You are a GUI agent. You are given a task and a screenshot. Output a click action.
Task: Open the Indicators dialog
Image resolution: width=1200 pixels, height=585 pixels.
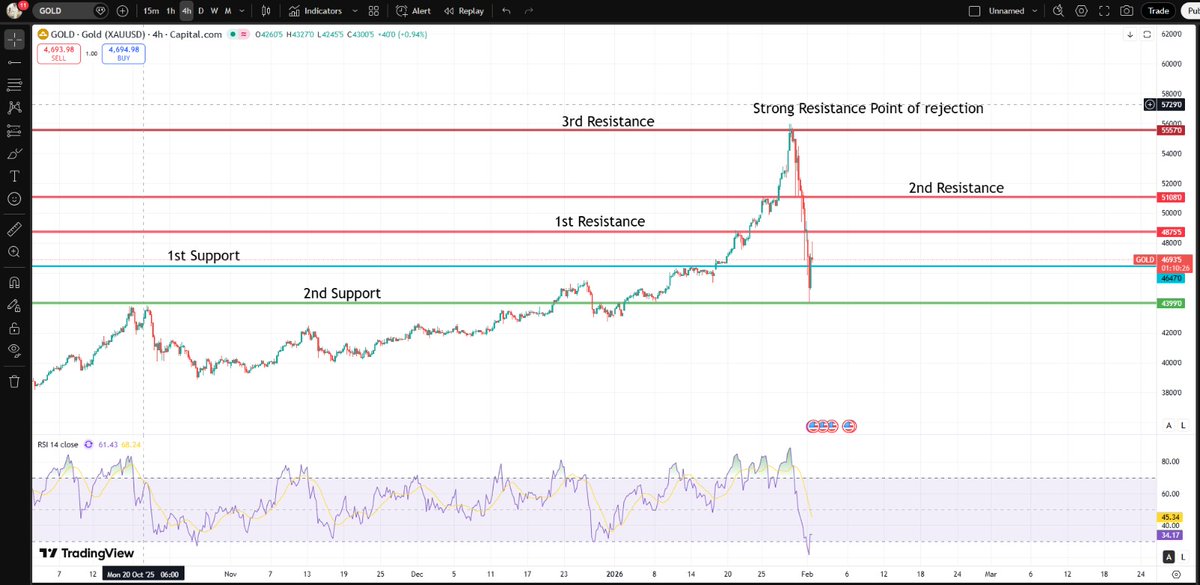pos(316,11)
